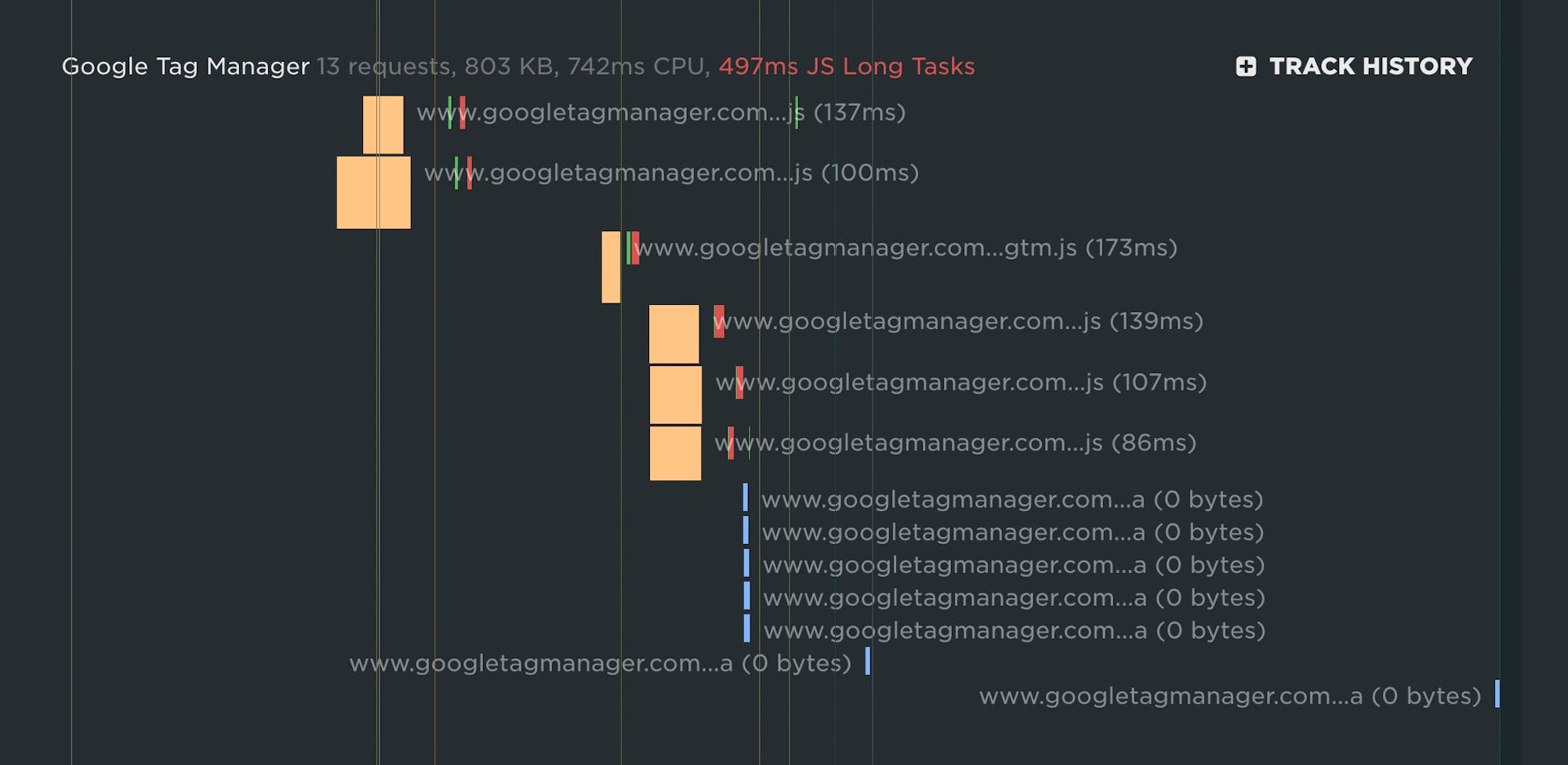This screenshot has width=1568, height=765.
Task: Click the red marker on the 107ms row
Action: pos(739,382)
